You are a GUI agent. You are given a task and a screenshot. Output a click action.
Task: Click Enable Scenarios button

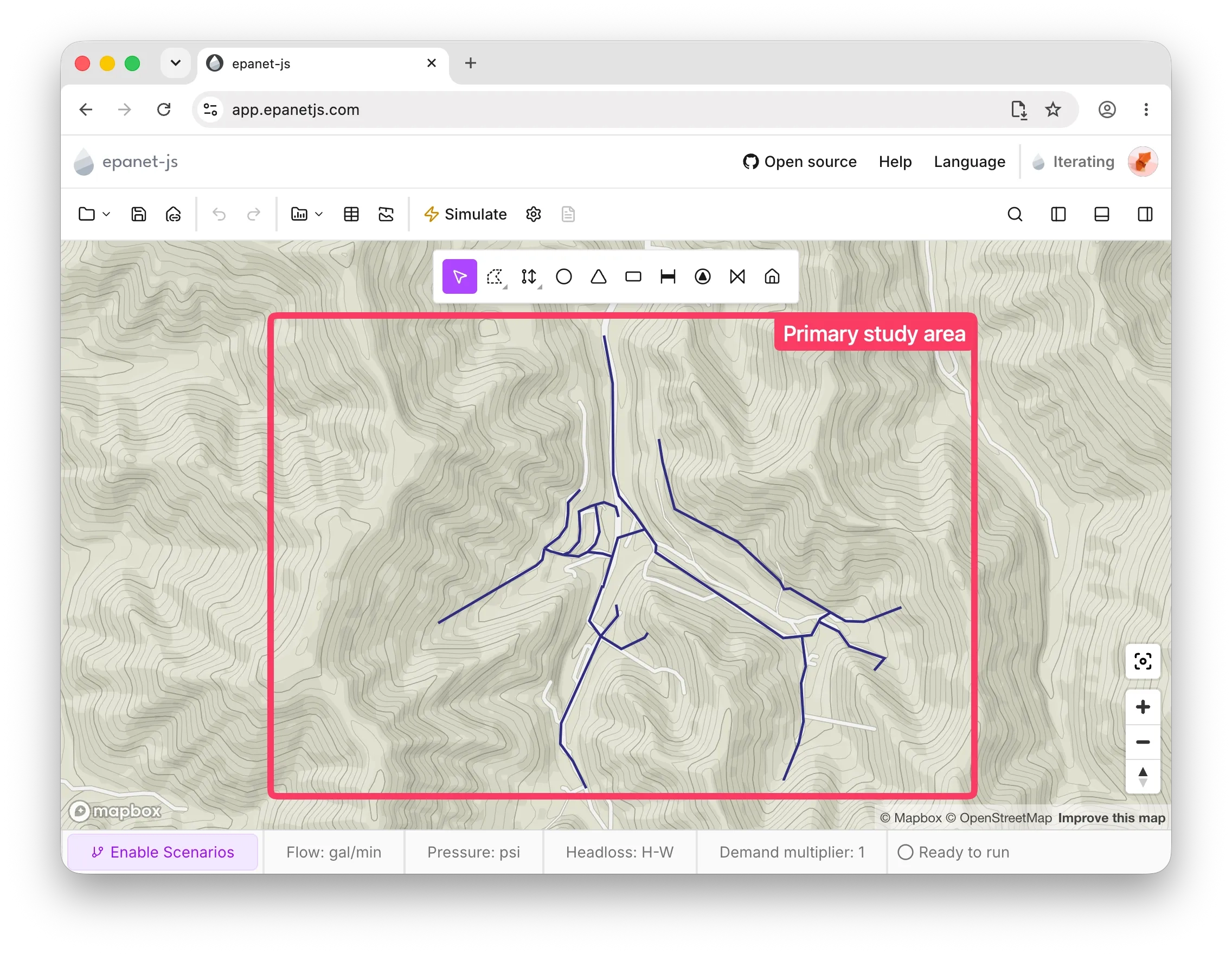[163, 852]
